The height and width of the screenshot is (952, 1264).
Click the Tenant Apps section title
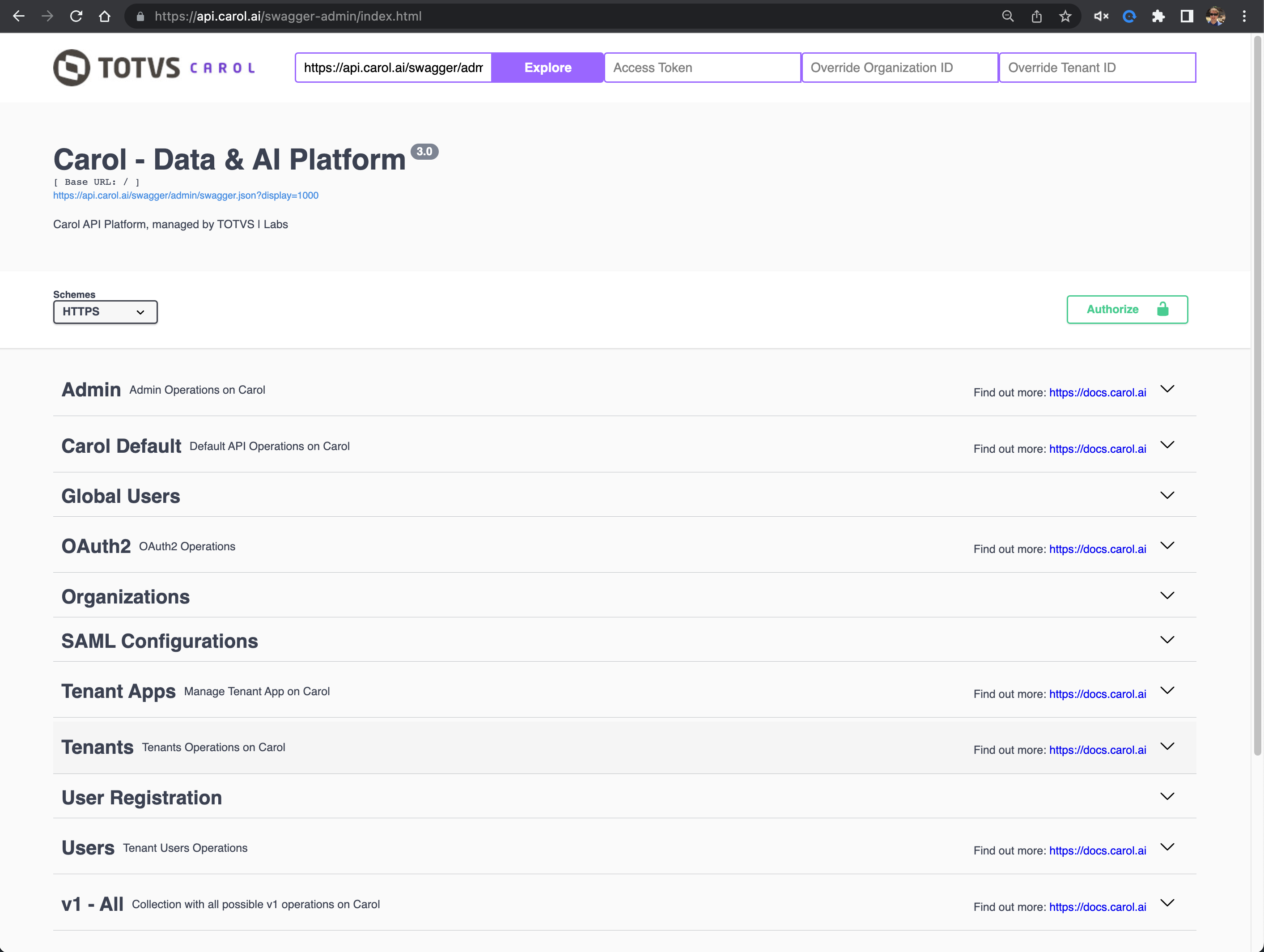pos(118,692)
